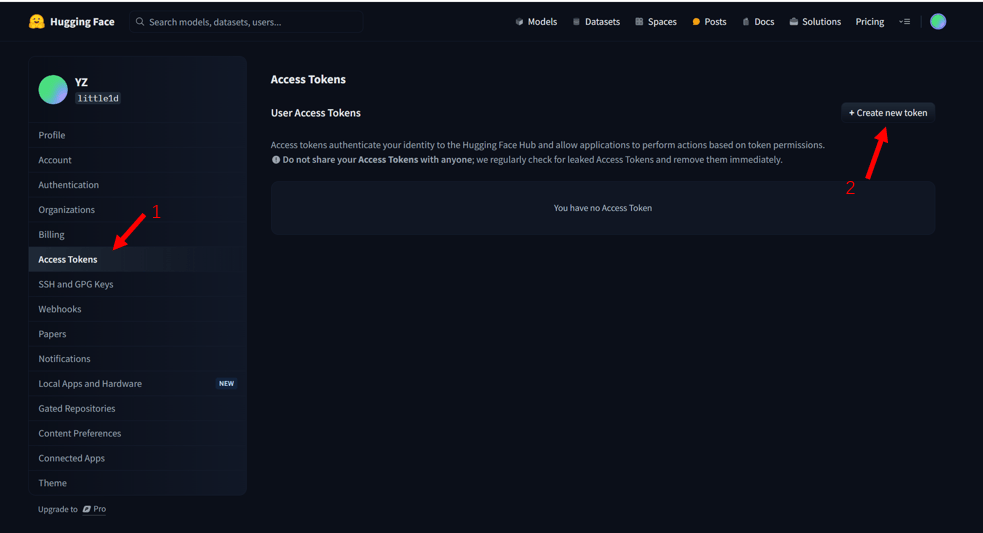Click the search models input field
The height and width of the screenshot is (533, 983).
[250, 21]
